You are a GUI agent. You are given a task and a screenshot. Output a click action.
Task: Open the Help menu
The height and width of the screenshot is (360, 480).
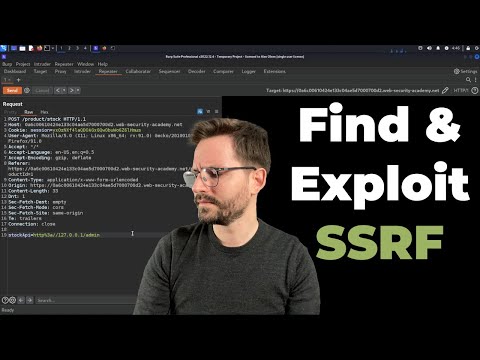point(103,64)
